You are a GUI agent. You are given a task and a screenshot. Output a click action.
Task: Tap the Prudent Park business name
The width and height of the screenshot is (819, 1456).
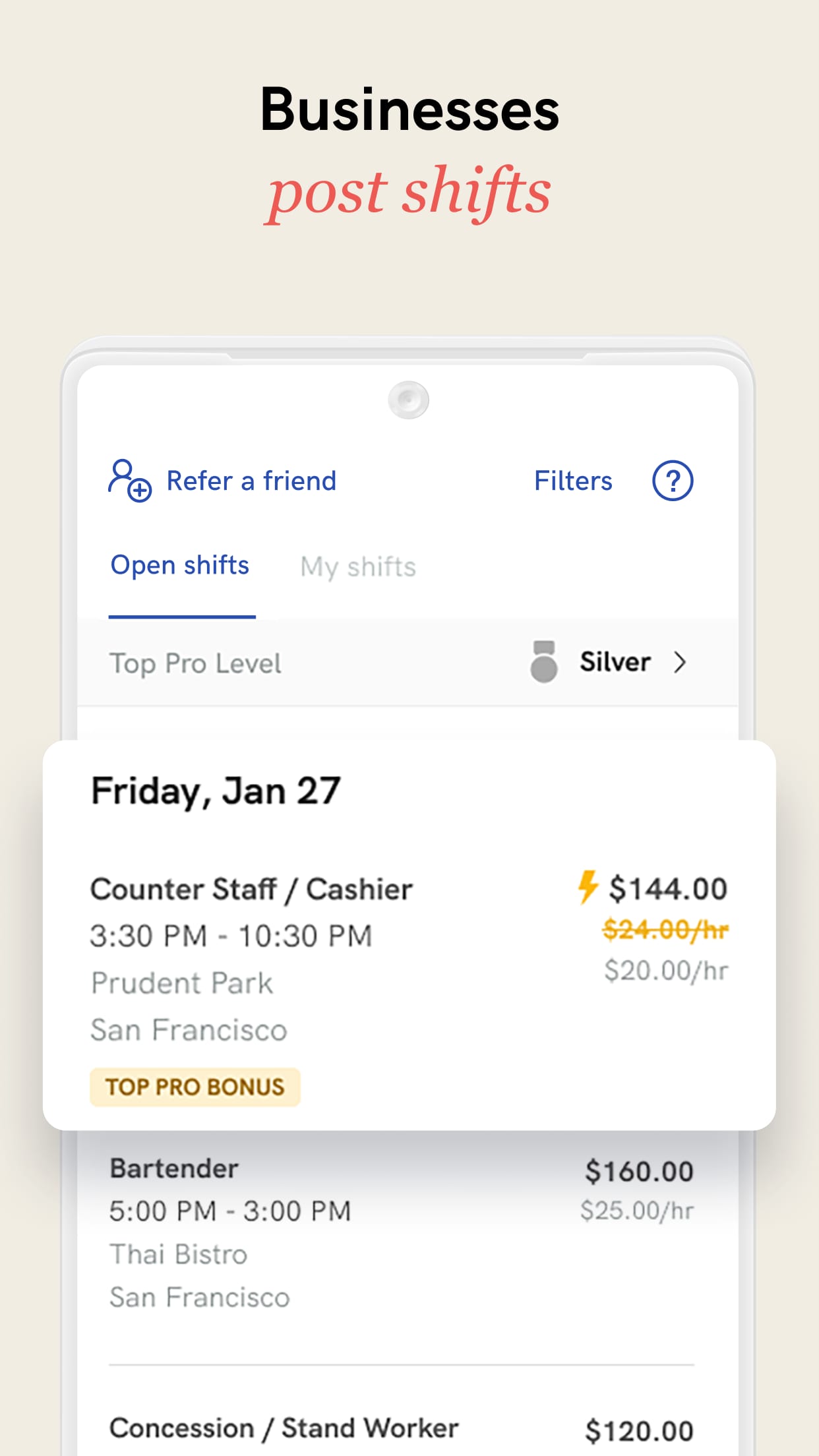pos(182,983)
